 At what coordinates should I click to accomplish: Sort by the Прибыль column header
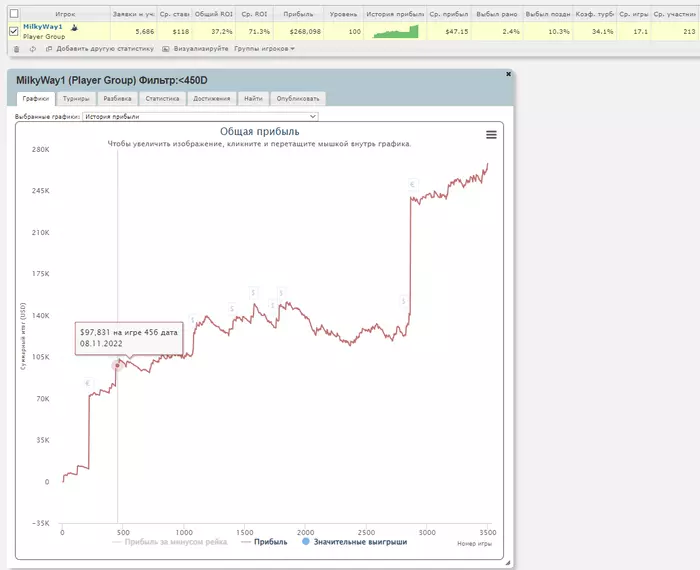(x=298, y=14)
